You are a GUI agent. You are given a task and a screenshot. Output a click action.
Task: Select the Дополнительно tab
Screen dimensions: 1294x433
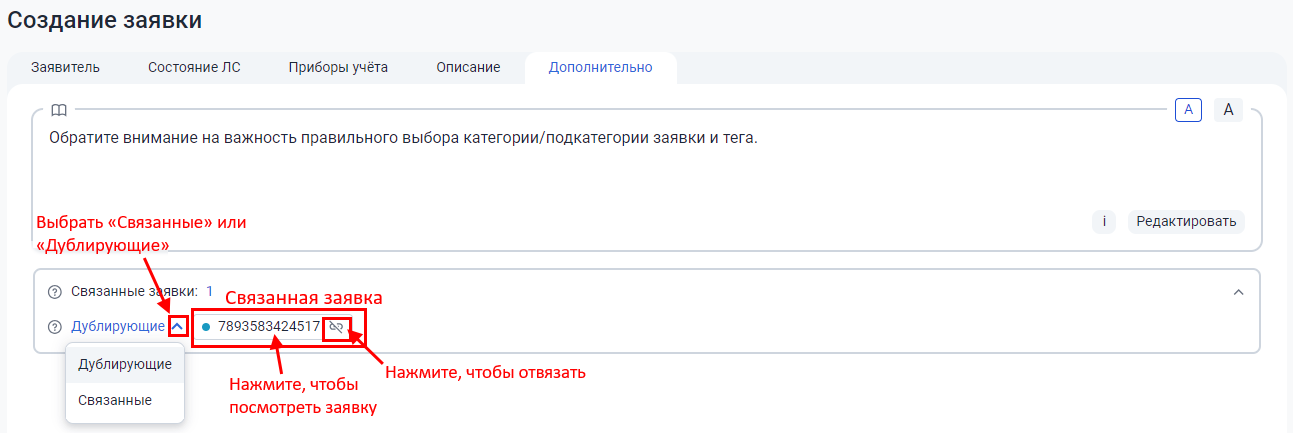600,68
